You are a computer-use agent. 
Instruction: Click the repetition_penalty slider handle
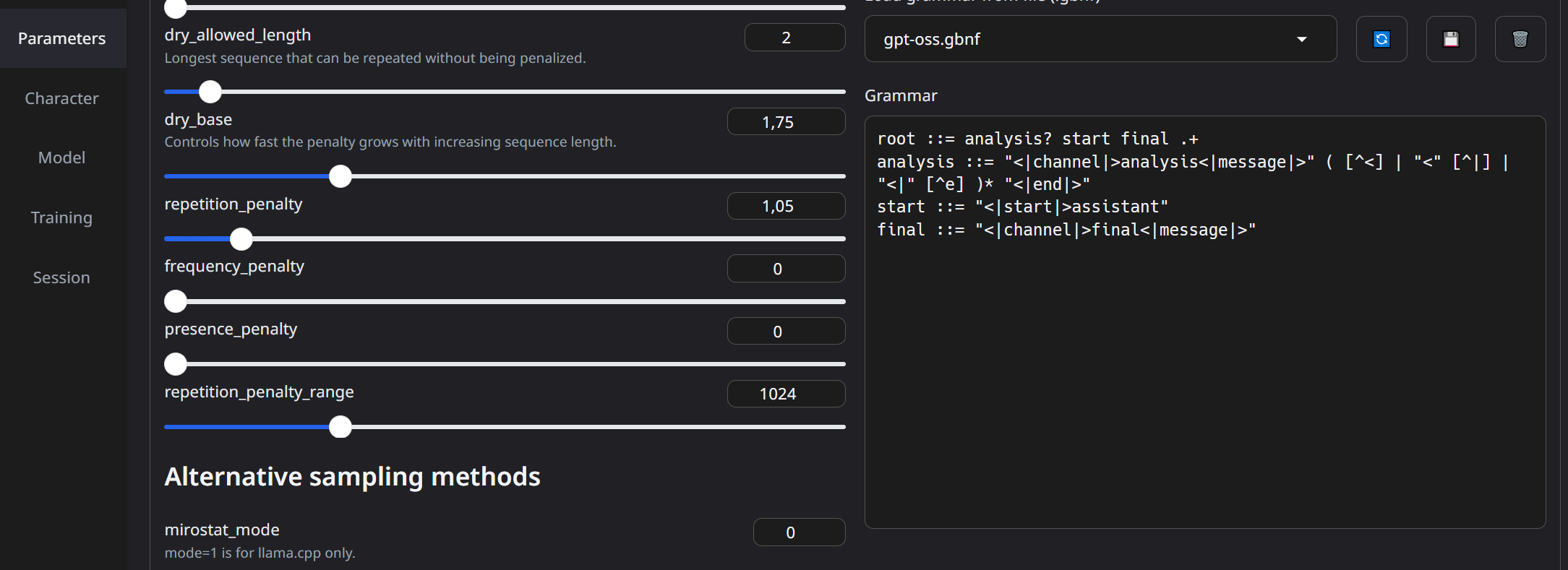[x=241, y=238]
